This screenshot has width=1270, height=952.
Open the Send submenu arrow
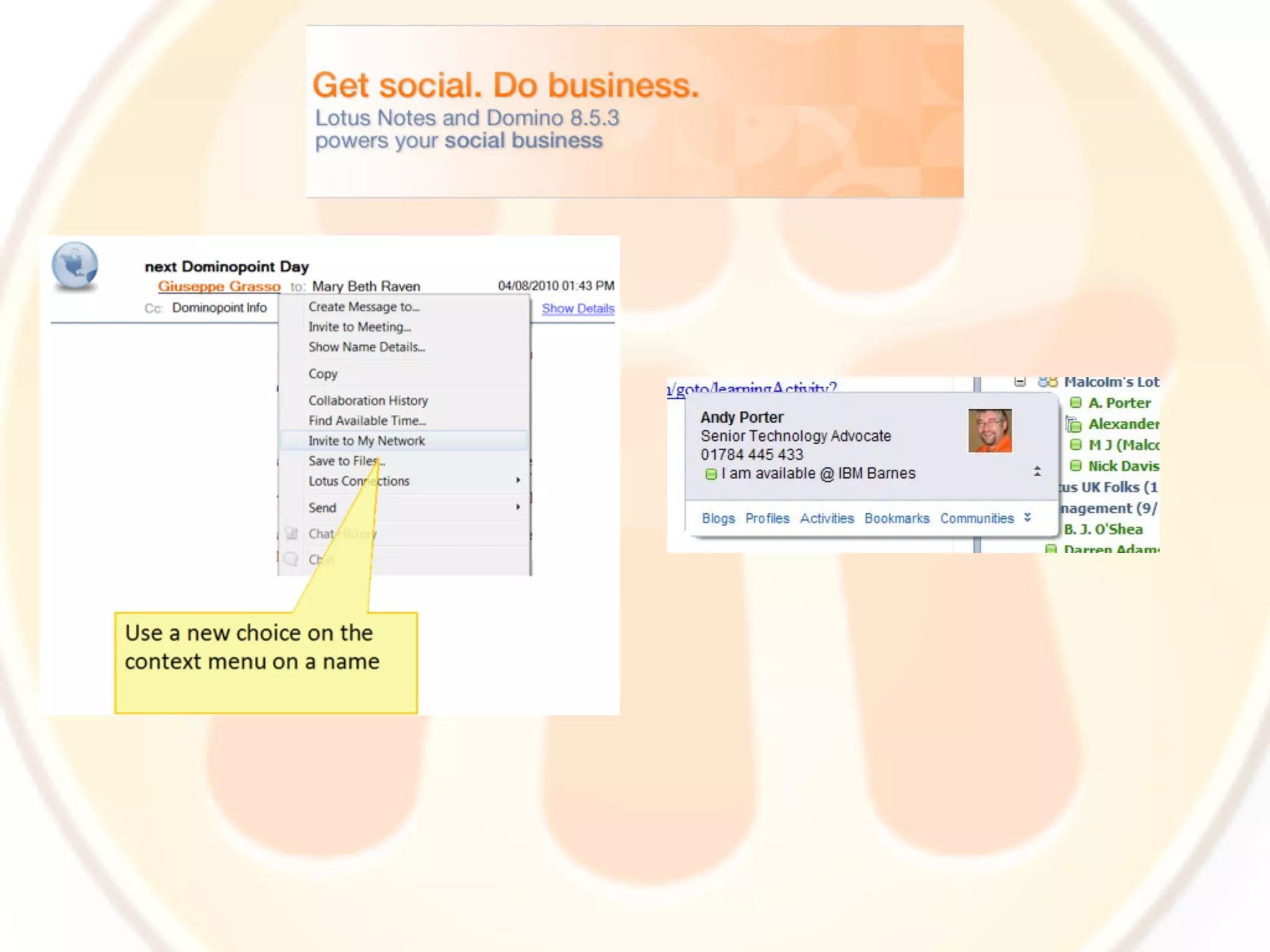518,507
